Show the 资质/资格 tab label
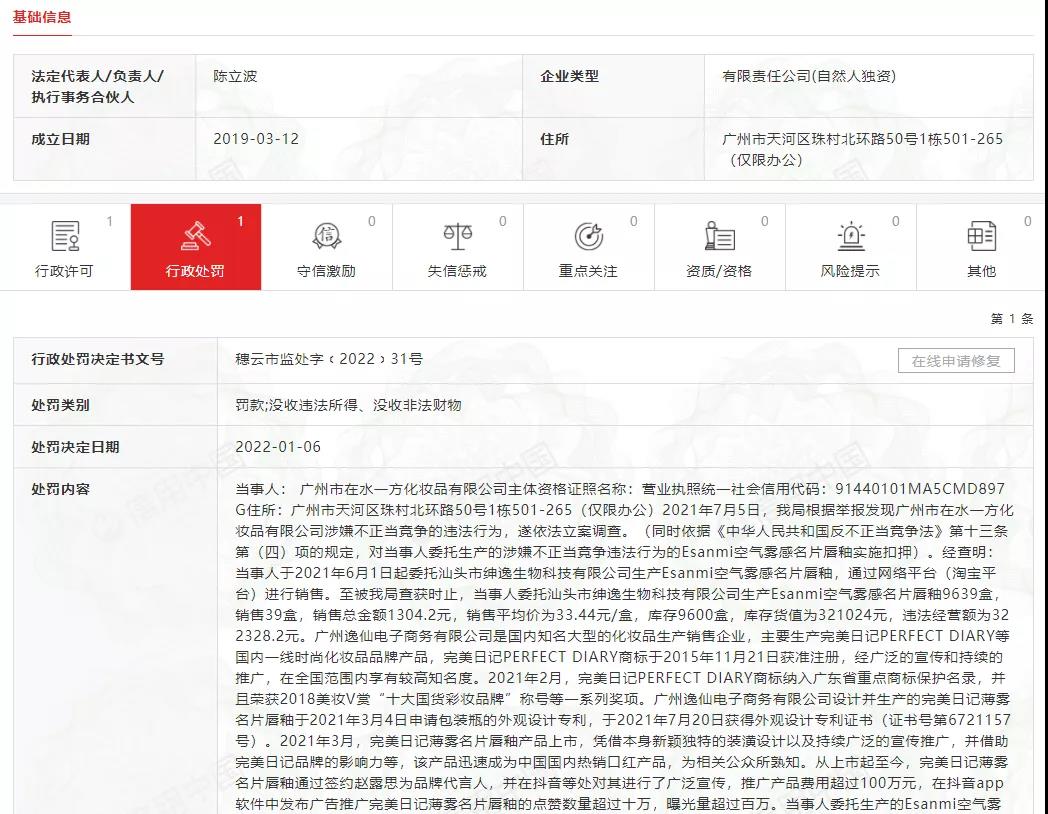 pyautogui.click(x=719, y=271)
